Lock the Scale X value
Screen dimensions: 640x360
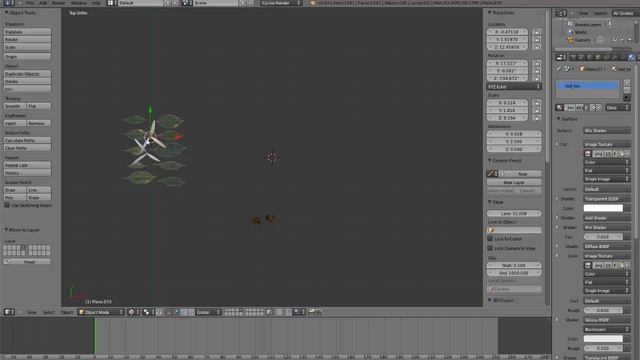(x=537, y=103)
